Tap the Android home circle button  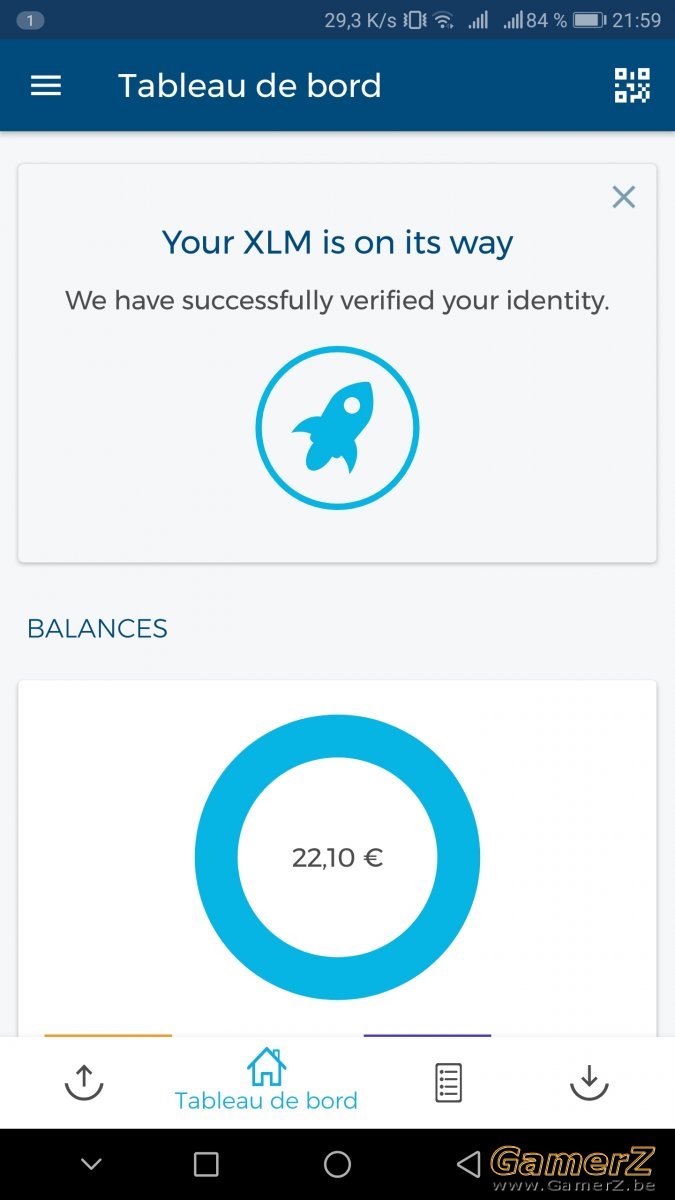tap(338, 1164)
